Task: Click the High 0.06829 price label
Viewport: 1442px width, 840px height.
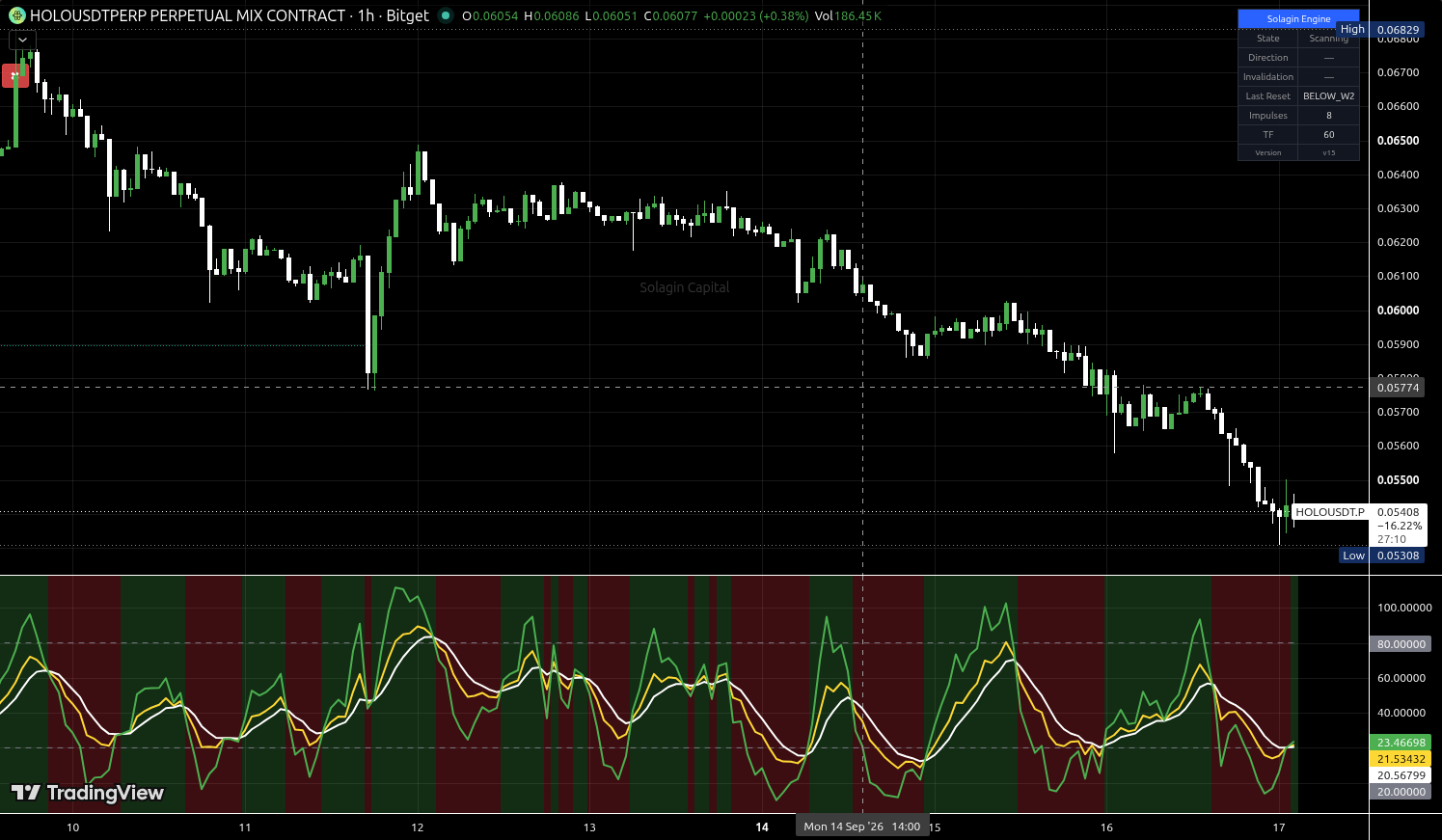Action: coord(1381,30)
